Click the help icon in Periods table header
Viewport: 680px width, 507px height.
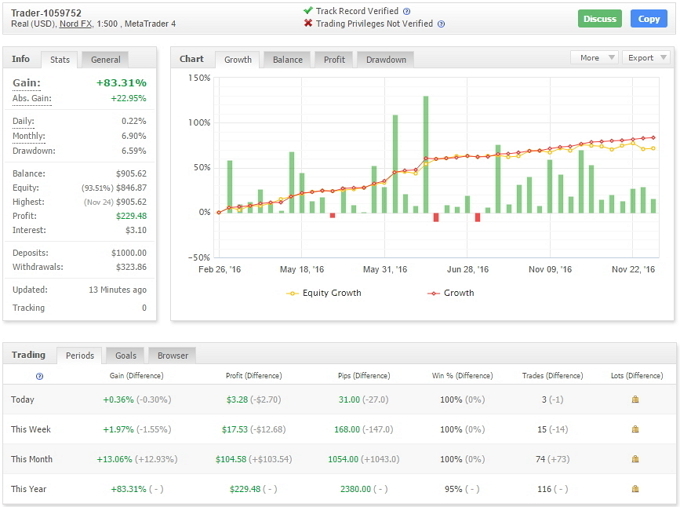39,376
